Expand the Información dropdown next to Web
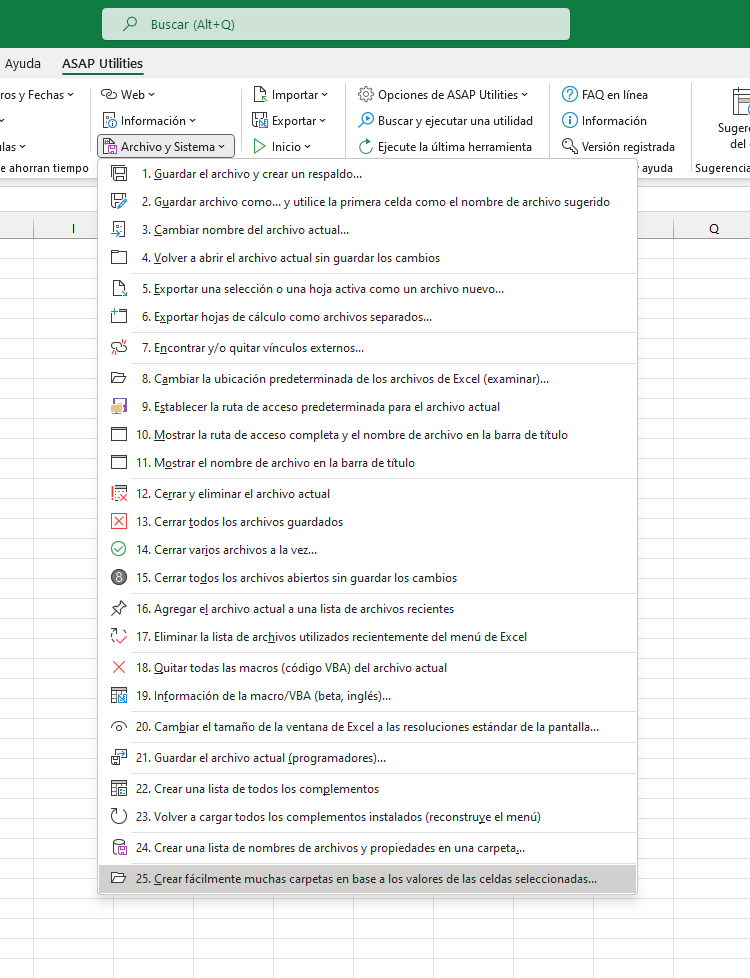 [149, 121]
